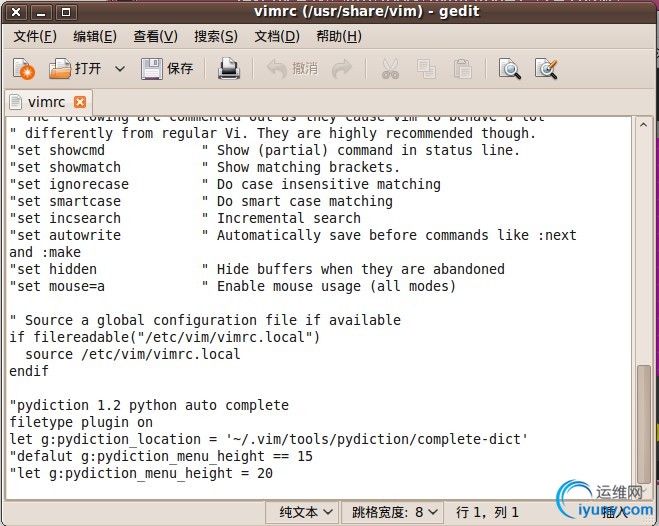Click the source /etc/vim/vimrc.local line
Viewport: 659px width, 526px height.
tap(133, 354)
